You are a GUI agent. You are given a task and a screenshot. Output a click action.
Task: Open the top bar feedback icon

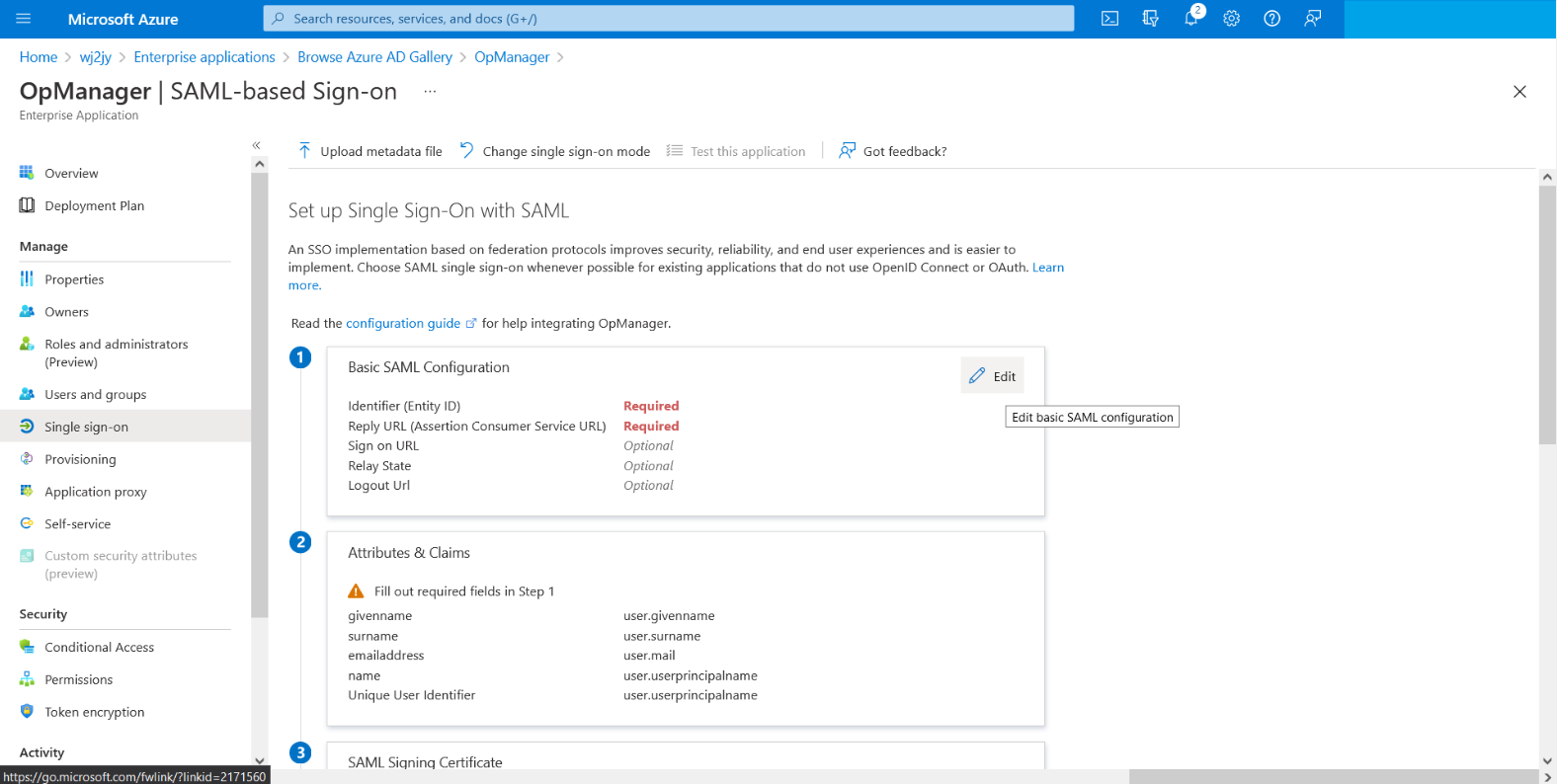[x=1312, y=19]
